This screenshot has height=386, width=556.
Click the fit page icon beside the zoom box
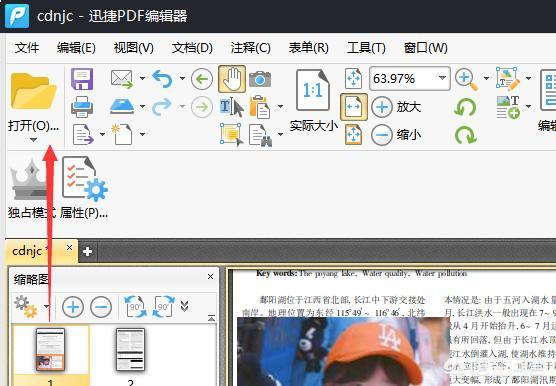point(354,78)
